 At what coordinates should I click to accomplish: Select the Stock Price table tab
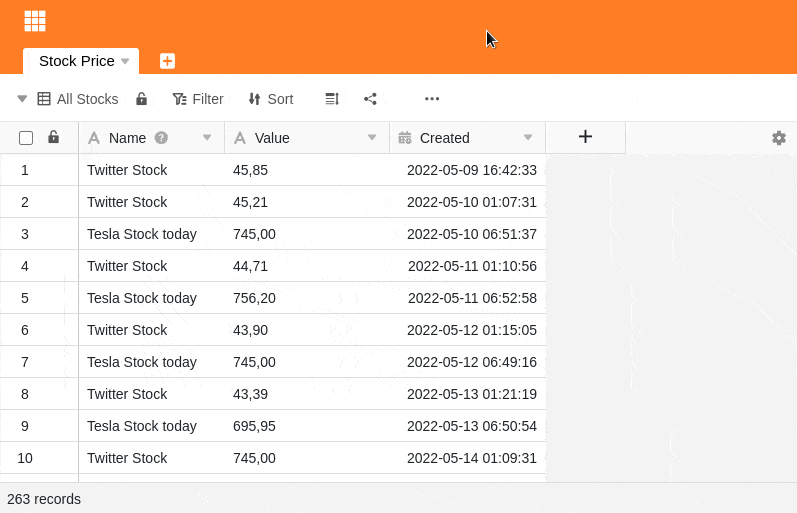pyautogui.click(x=76, y=61)
